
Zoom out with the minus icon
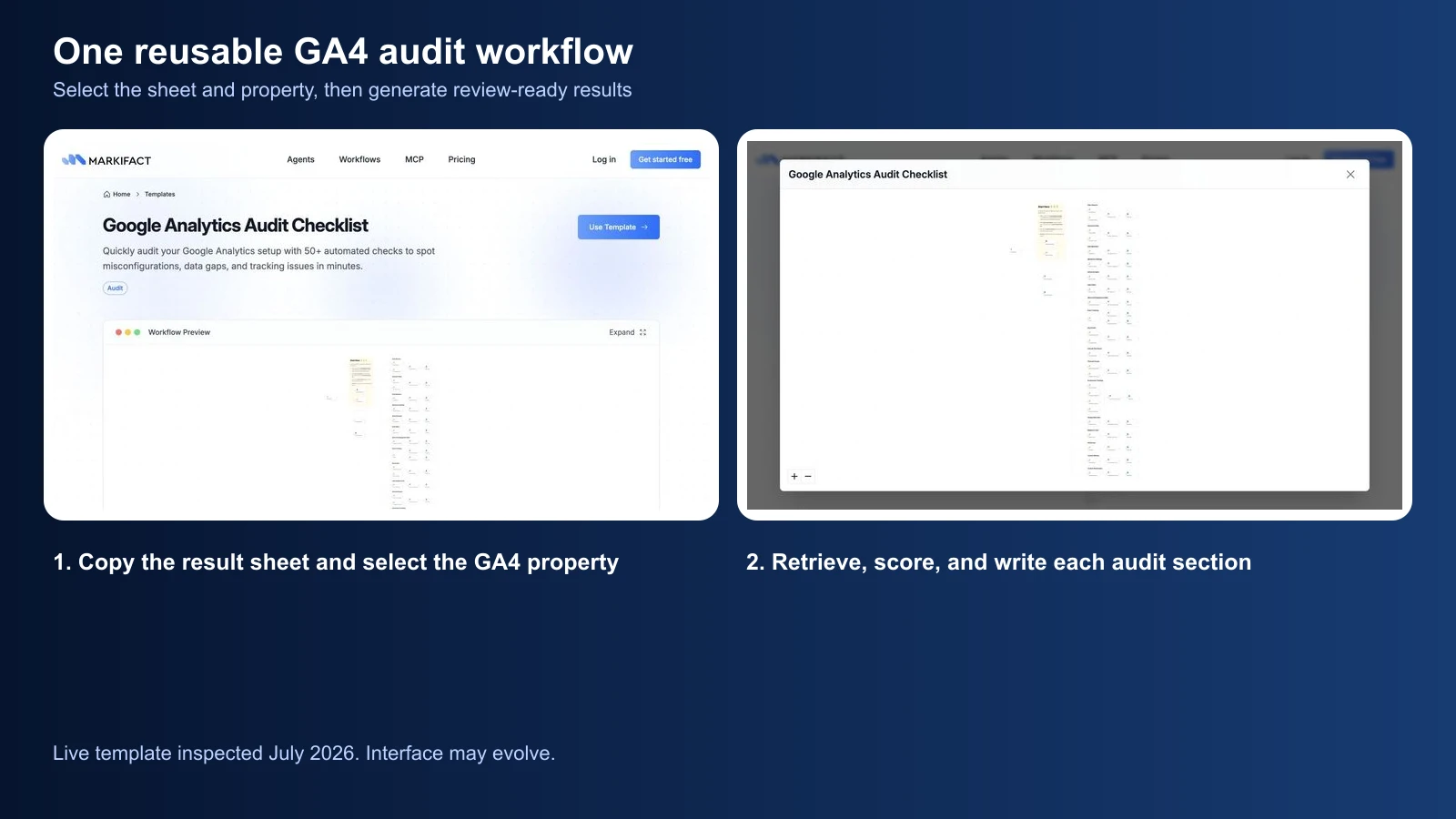point(808,476)
